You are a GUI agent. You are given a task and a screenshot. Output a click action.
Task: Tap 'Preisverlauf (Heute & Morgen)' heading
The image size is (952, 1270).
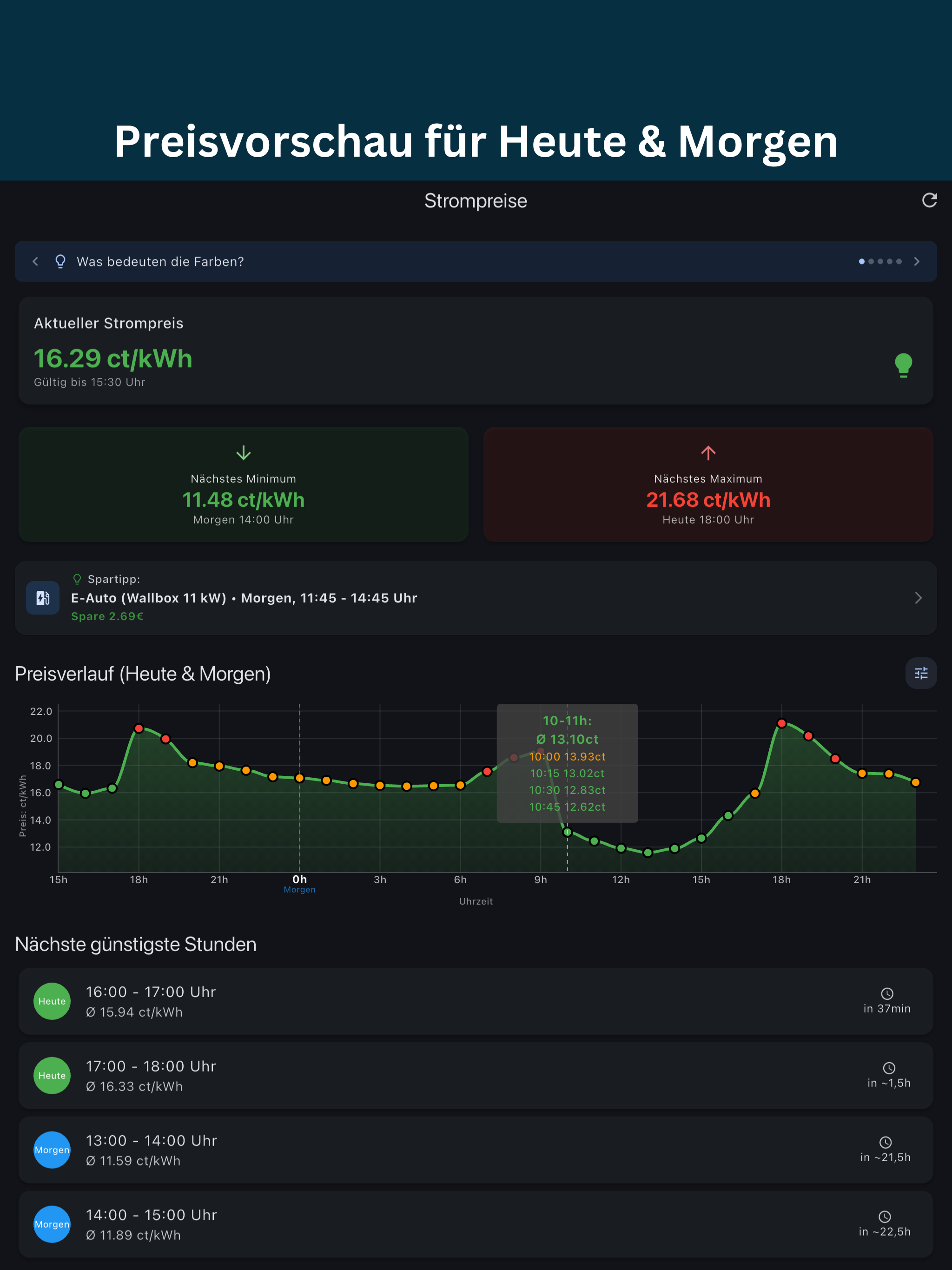tap(143, 674)
